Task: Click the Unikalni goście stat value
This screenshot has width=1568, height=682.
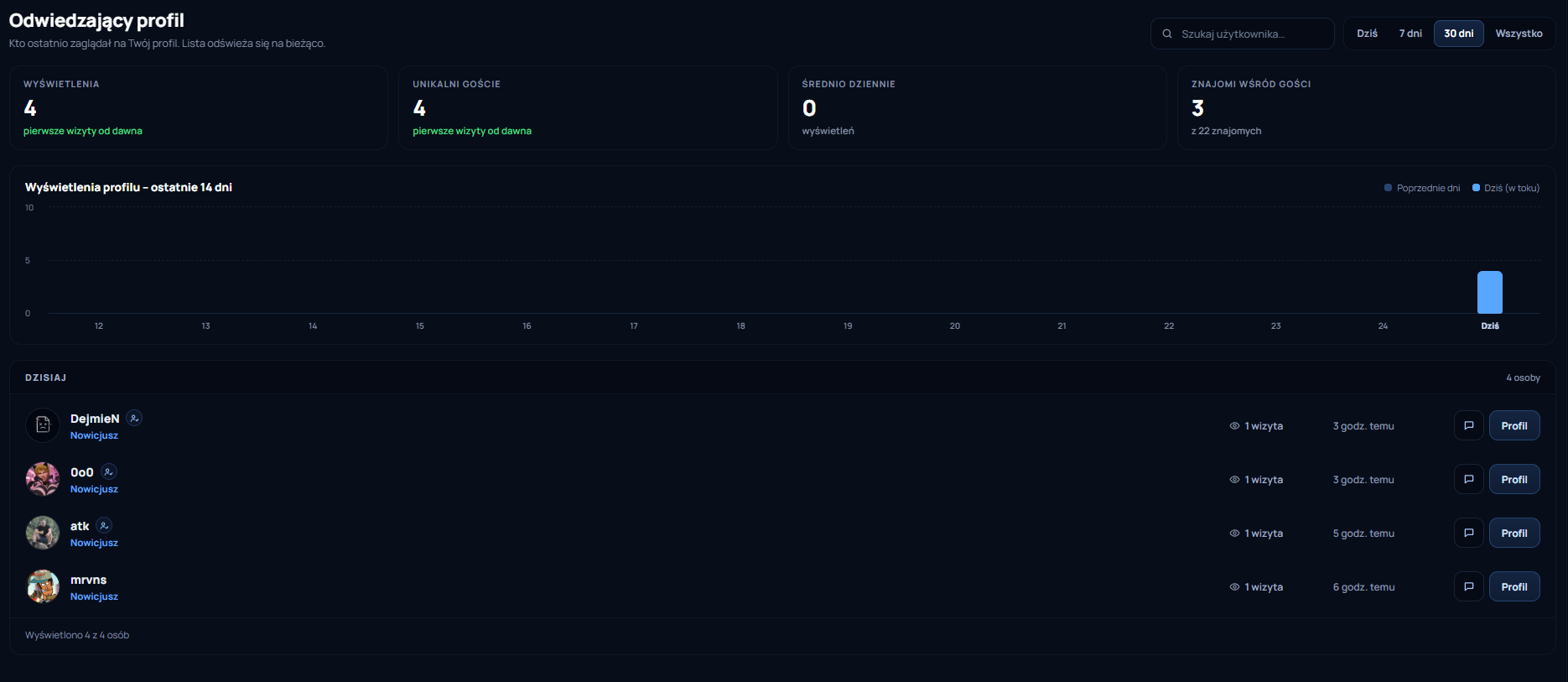Action: [419, 108]
